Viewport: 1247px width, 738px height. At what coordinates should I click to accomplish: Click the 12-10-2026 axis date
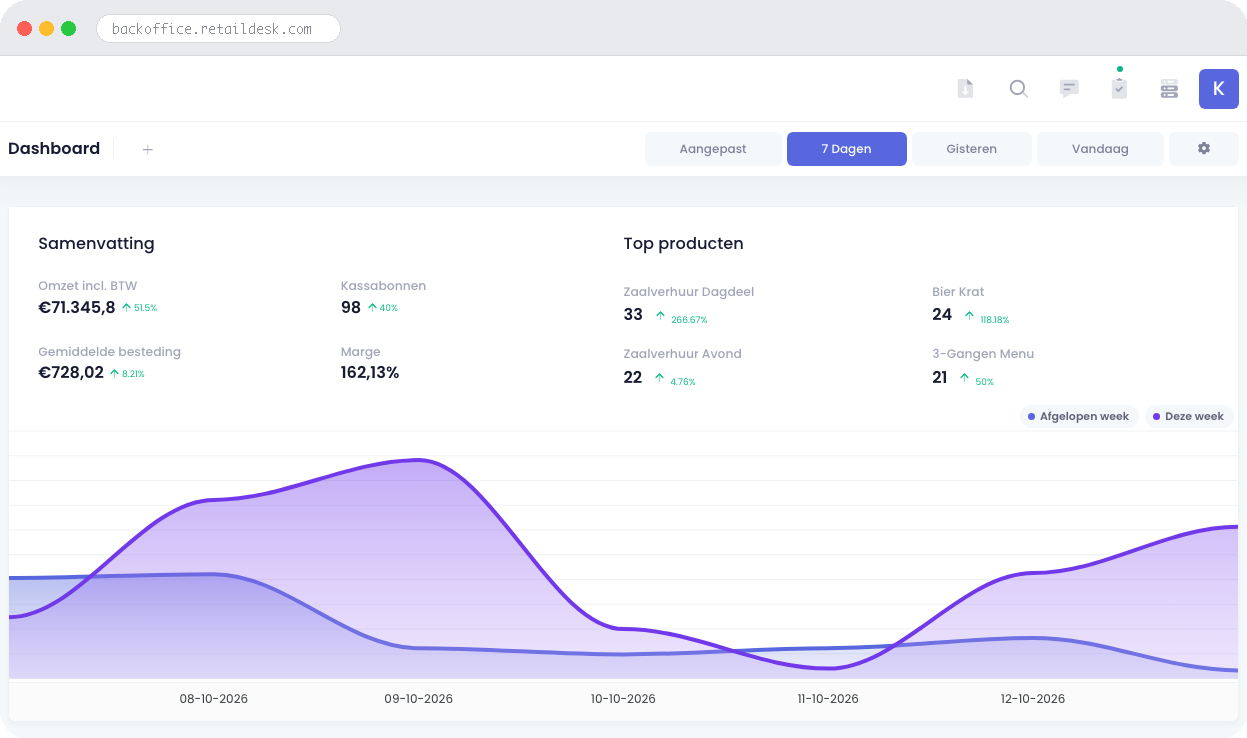tap(1033, 699)
